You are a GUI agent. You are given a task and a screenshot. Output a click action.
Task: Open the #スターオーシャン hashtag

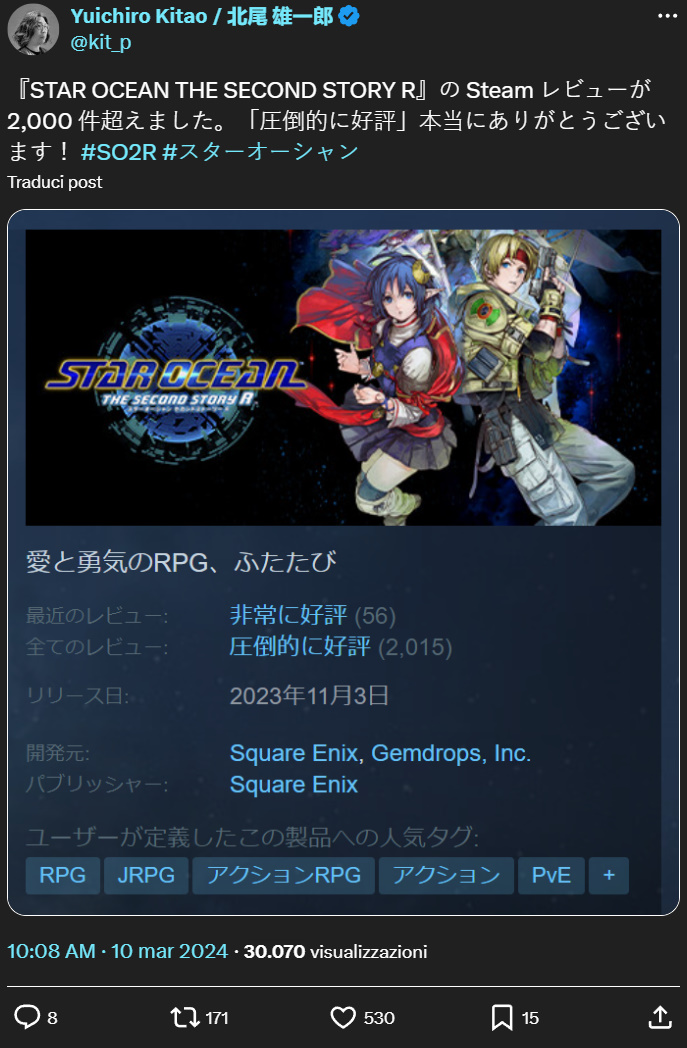tap(261, 152)
